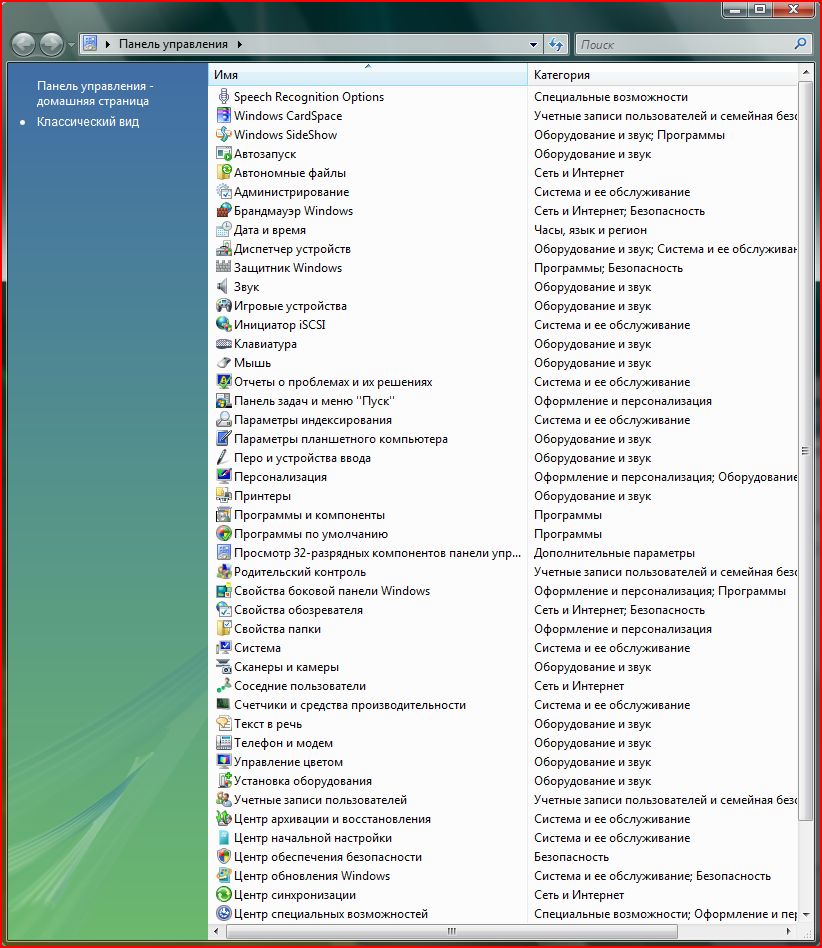Refresh the view using address bar button
This screenshot has width=822, height=948.
(557, 44)
